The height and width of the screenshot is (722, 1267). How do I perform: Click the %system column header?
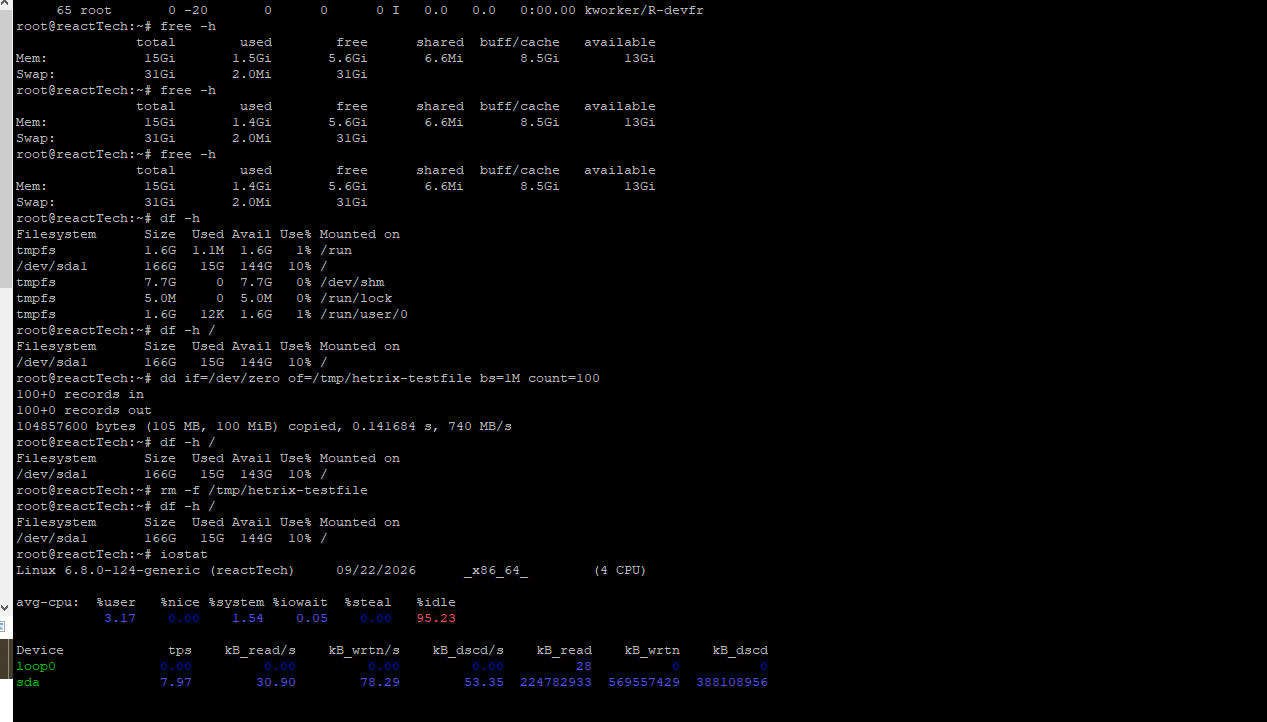pos(236,602)
